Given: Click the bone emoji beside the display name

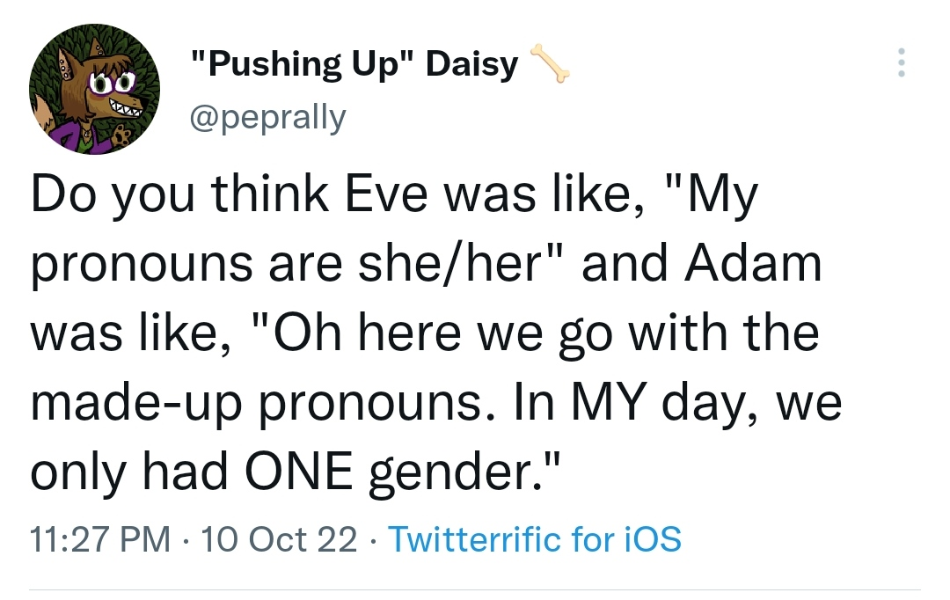Looking at the screenshot, I should [548, 64].
